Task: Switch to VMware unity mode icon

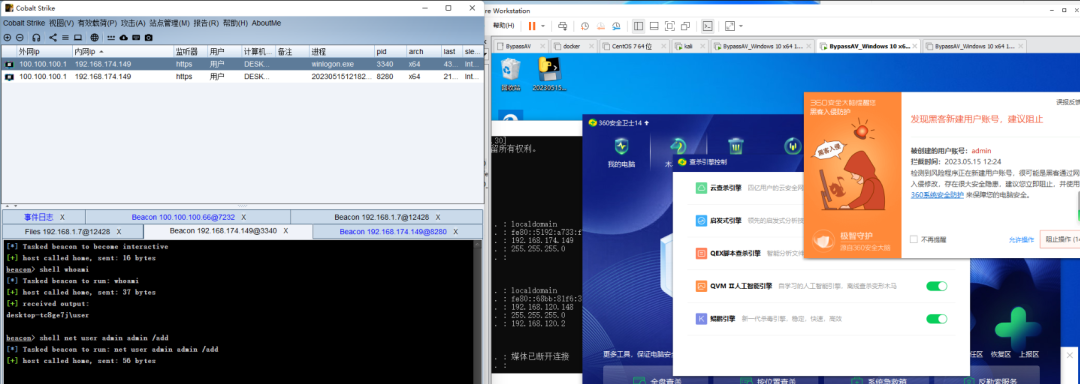Action: pos(685,25)
